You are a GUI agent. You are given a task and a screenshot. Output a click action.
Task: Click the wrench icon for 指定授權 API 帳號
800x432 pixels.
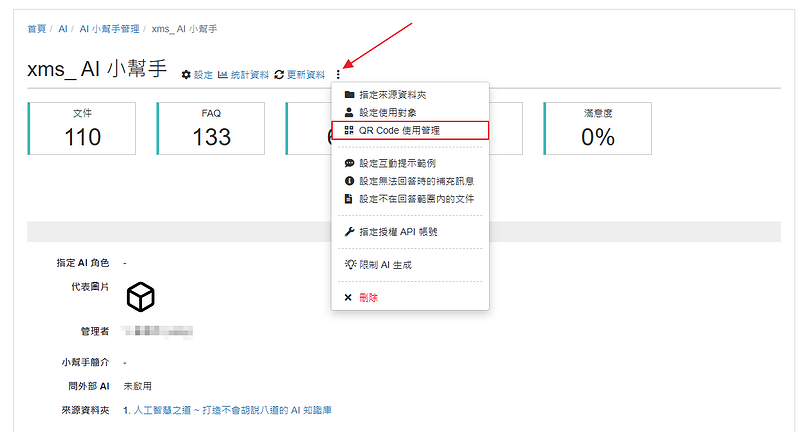349,231
